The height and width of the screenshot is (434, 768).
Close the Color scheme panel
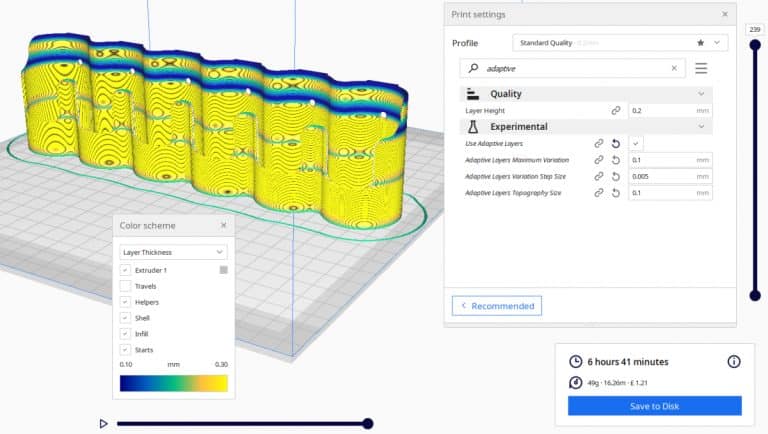coord(223,225)
